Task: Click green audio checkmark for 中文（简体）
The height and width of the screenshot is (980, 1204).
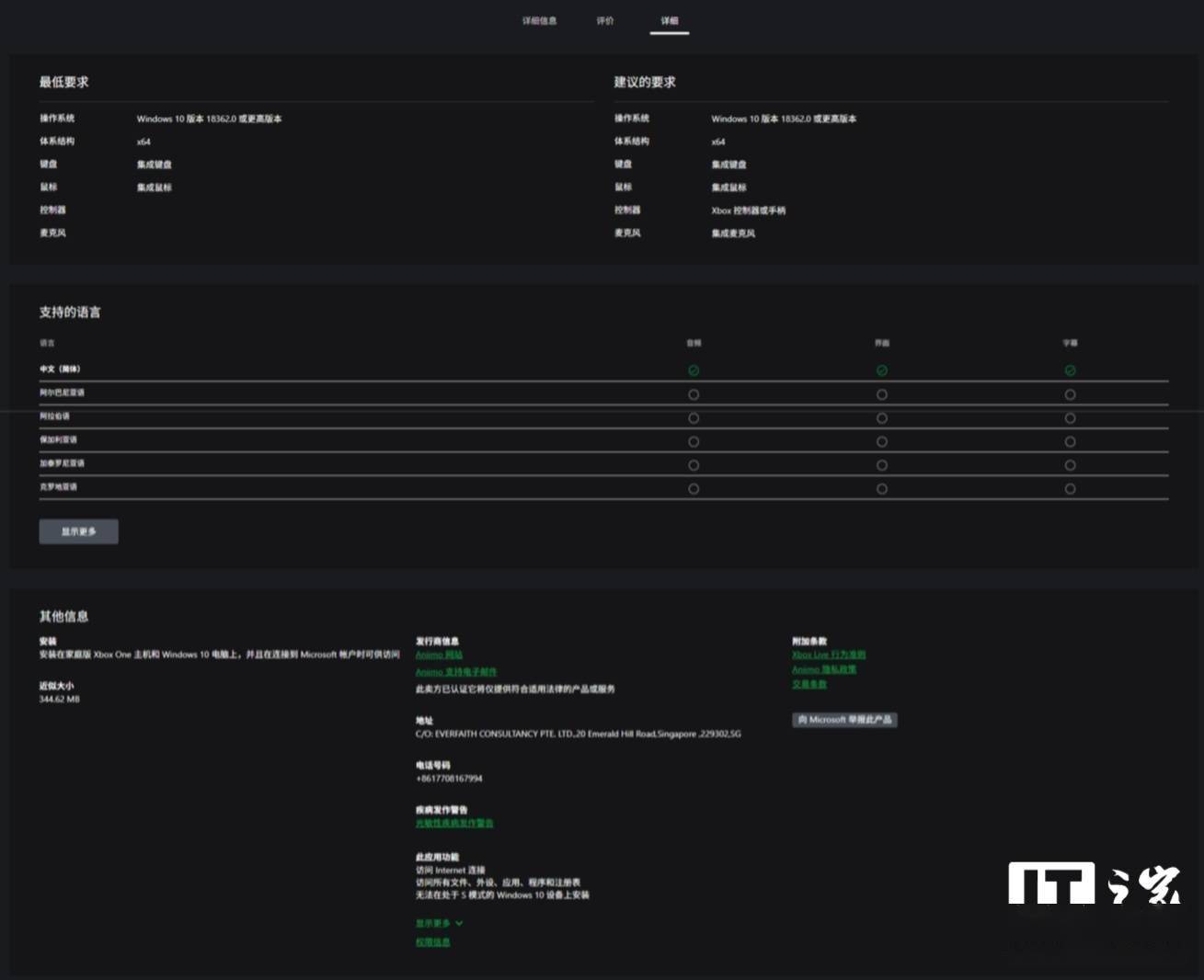Action: (694, 370)
